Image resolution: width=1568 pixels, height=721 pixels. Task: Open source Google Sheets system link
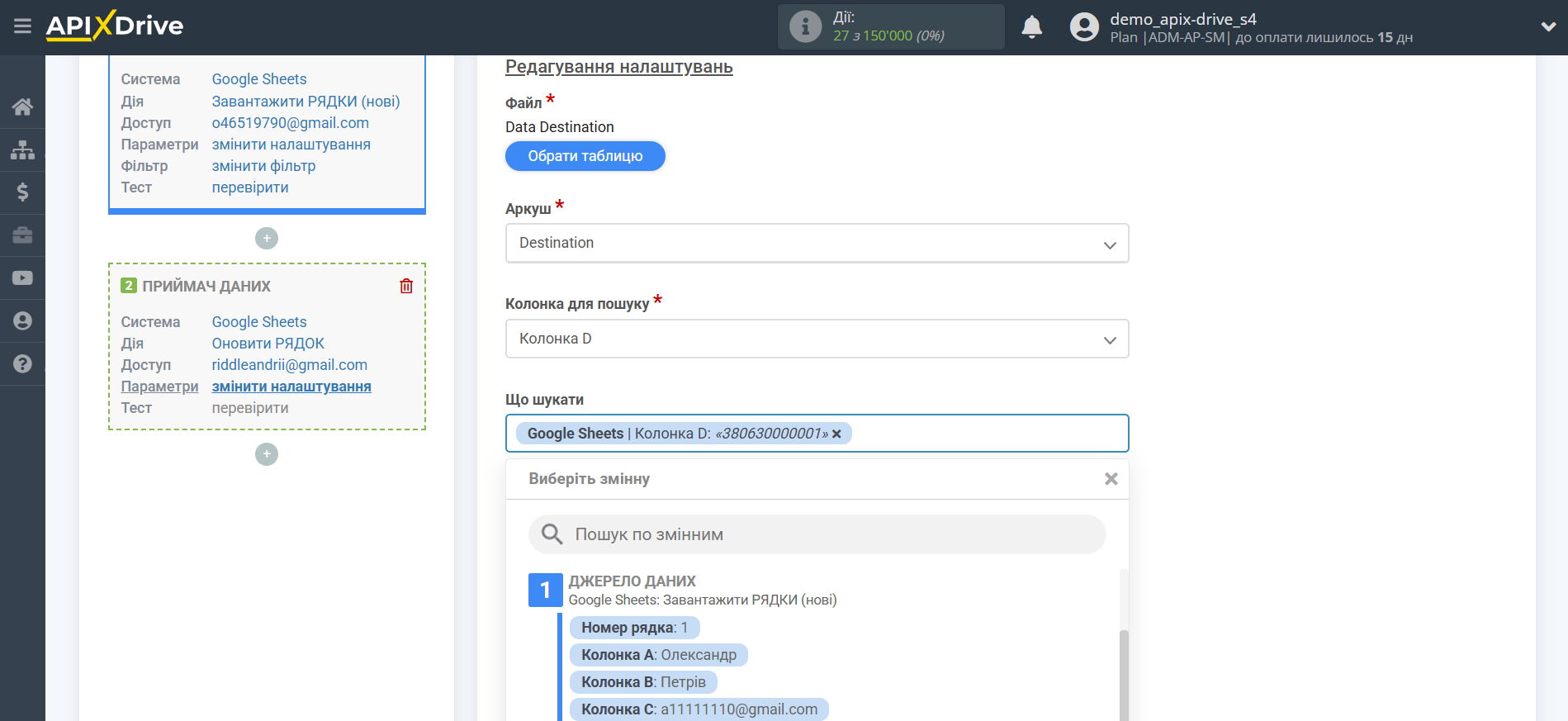coord(259,79)
